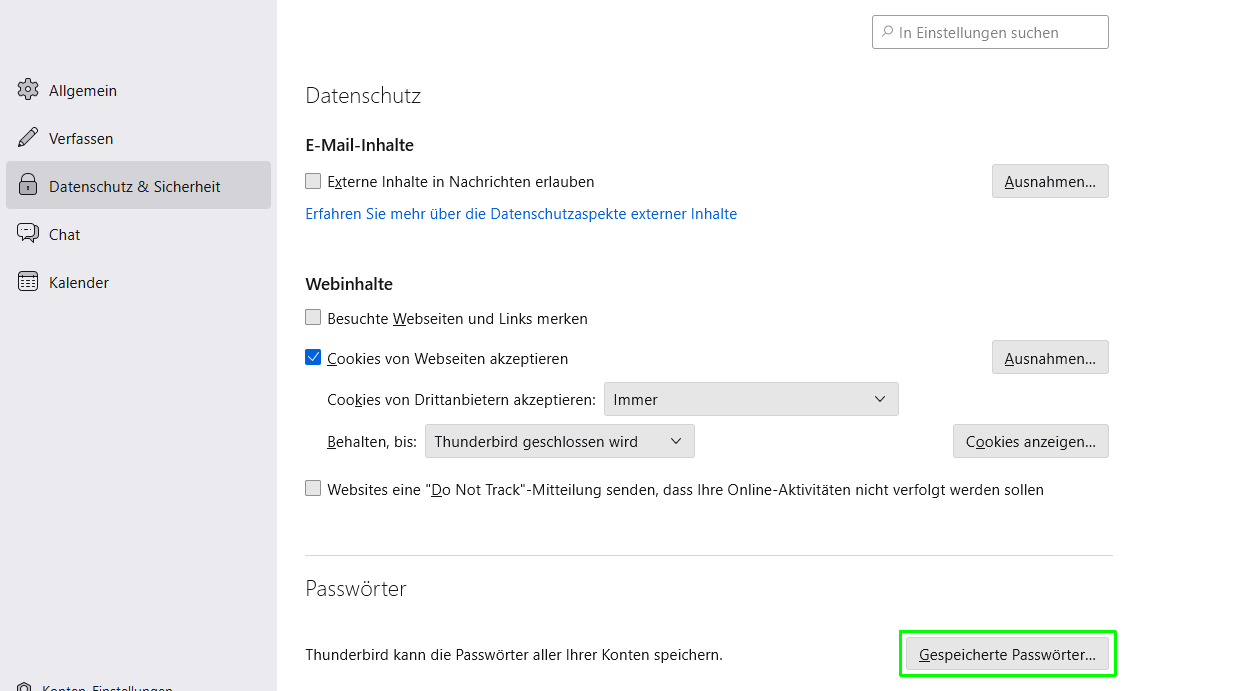Viewport: 1257px width, 691px height.
Task: Open Gespeicherte Passwörter dialog
Action: tap(1007, 655)
